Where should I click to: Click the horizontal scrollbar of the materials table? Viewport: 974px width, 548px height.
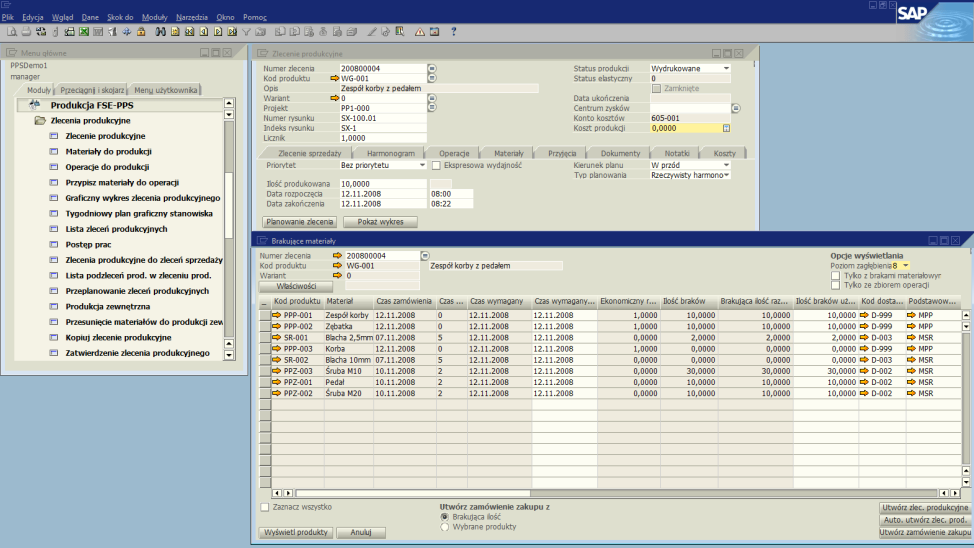click(618, 493)
